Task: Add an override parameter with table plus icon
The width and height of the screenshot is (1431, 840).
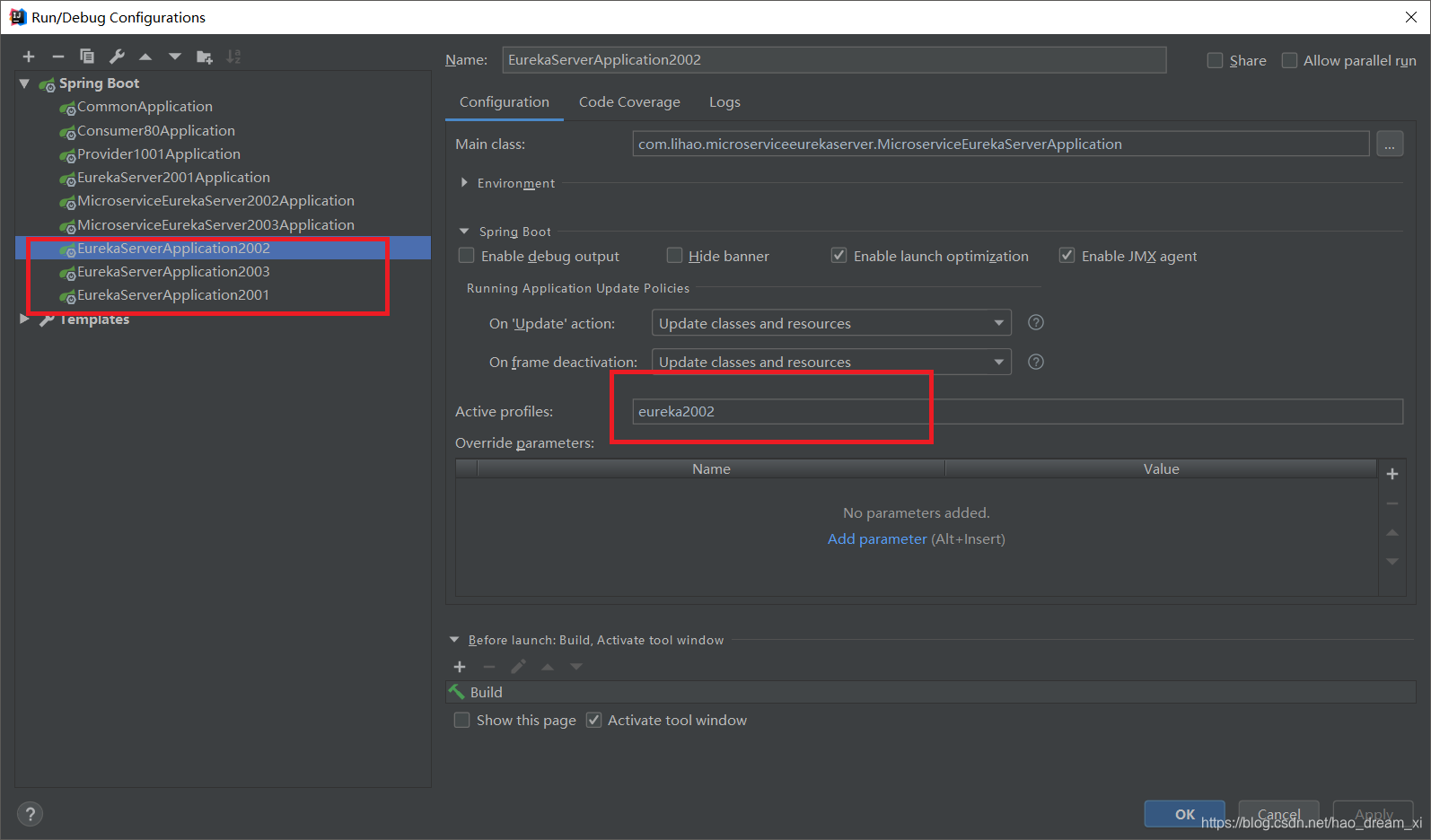Action: (x=1392, y=474)
